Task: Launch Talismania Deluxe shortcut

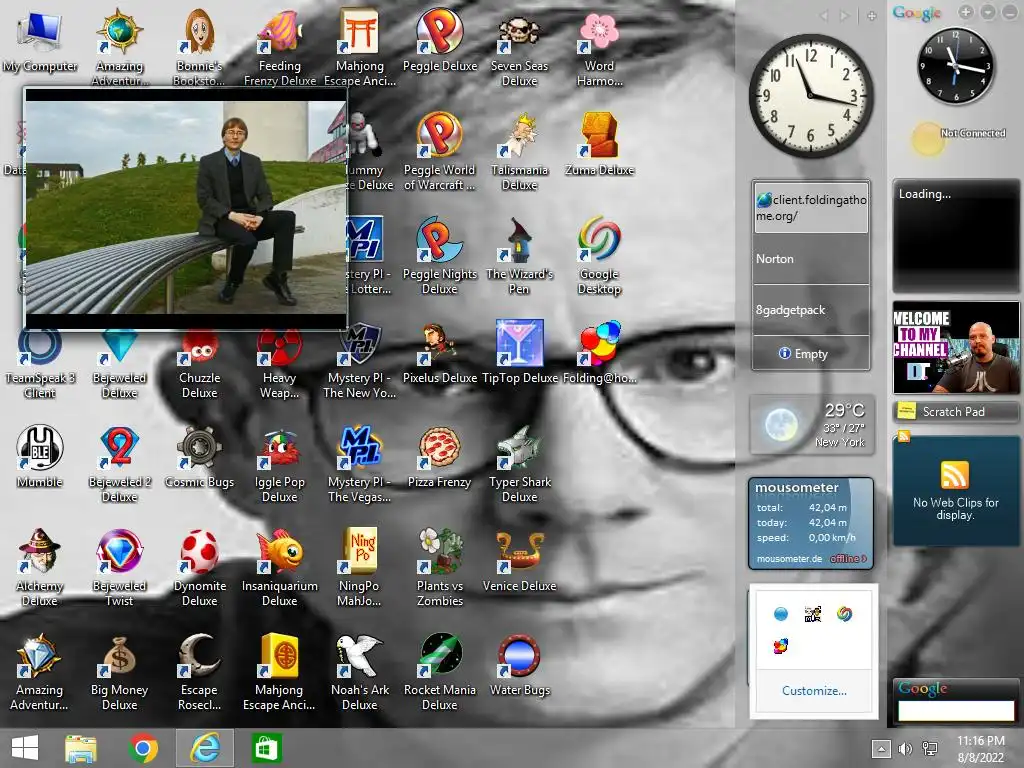Action: tap(519, 152)
